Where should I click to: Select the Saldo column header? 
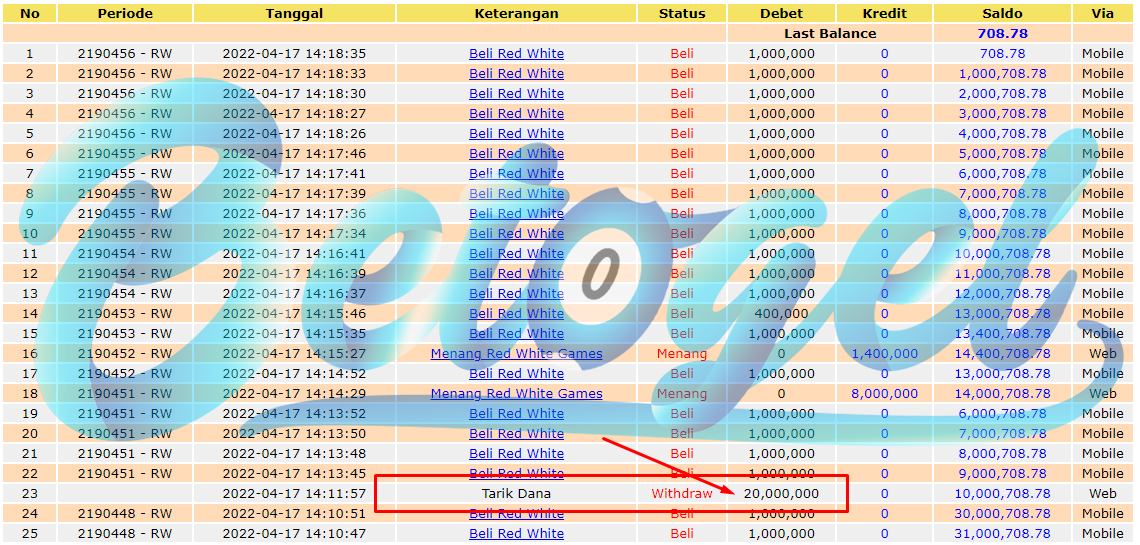click(x=1002, y=13)
